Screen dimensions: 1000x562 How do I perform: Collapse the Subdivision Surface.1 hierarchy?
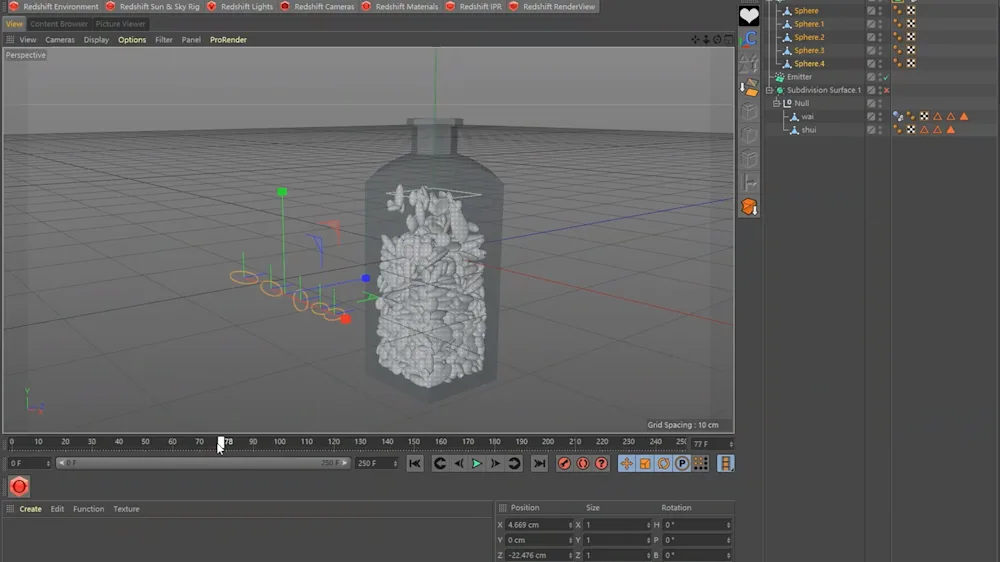[x=769, y=90]
